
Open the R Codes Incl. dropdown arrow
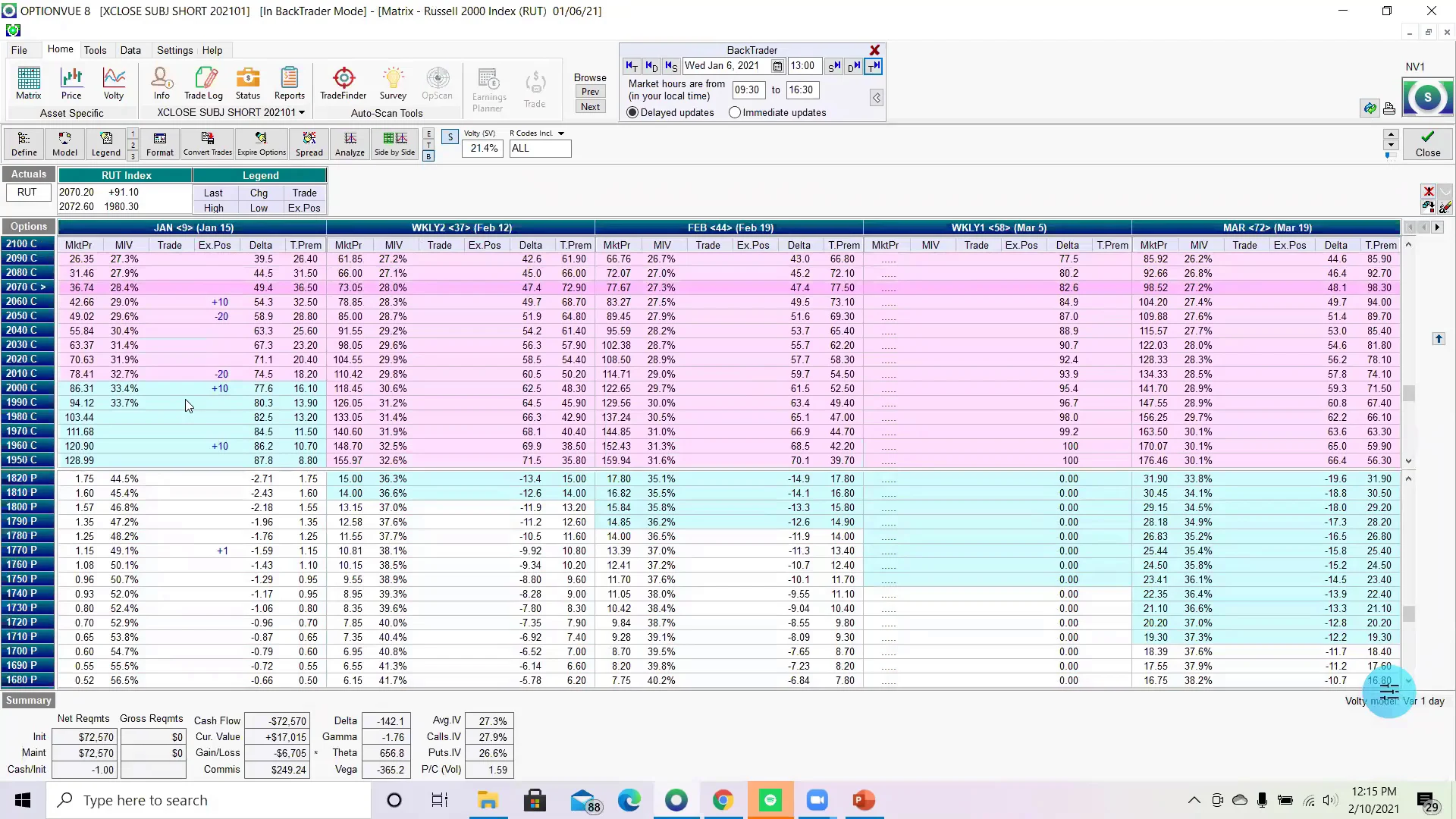(561, 133)
